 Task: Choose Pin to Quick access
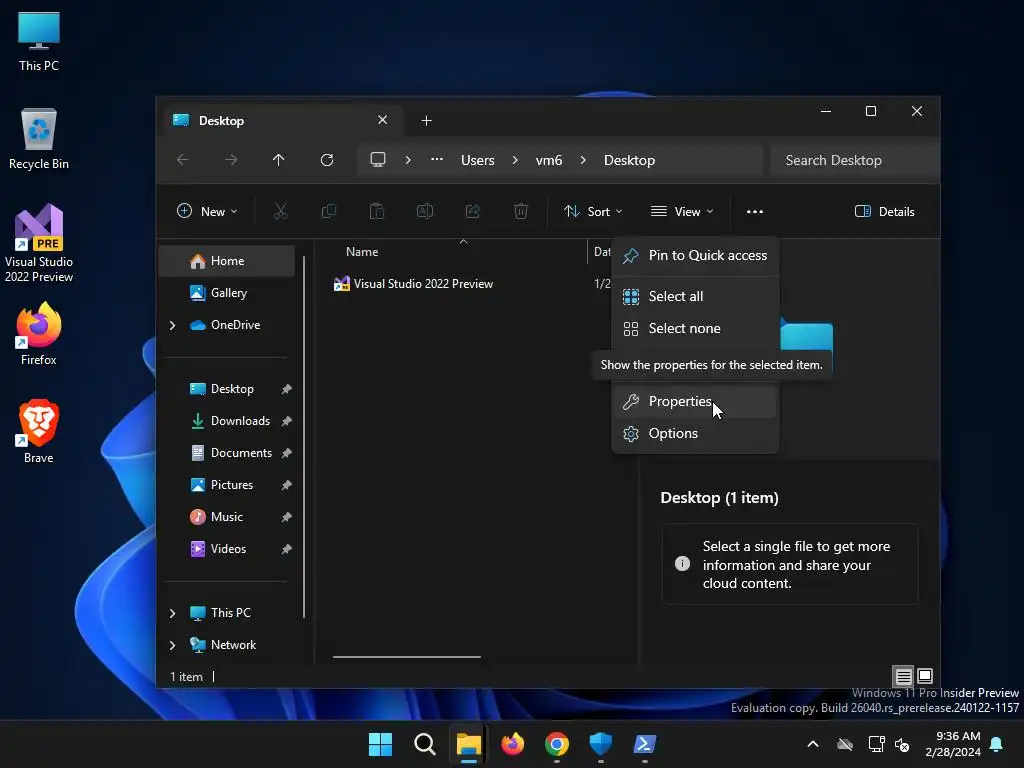click(x=696, y=255)
